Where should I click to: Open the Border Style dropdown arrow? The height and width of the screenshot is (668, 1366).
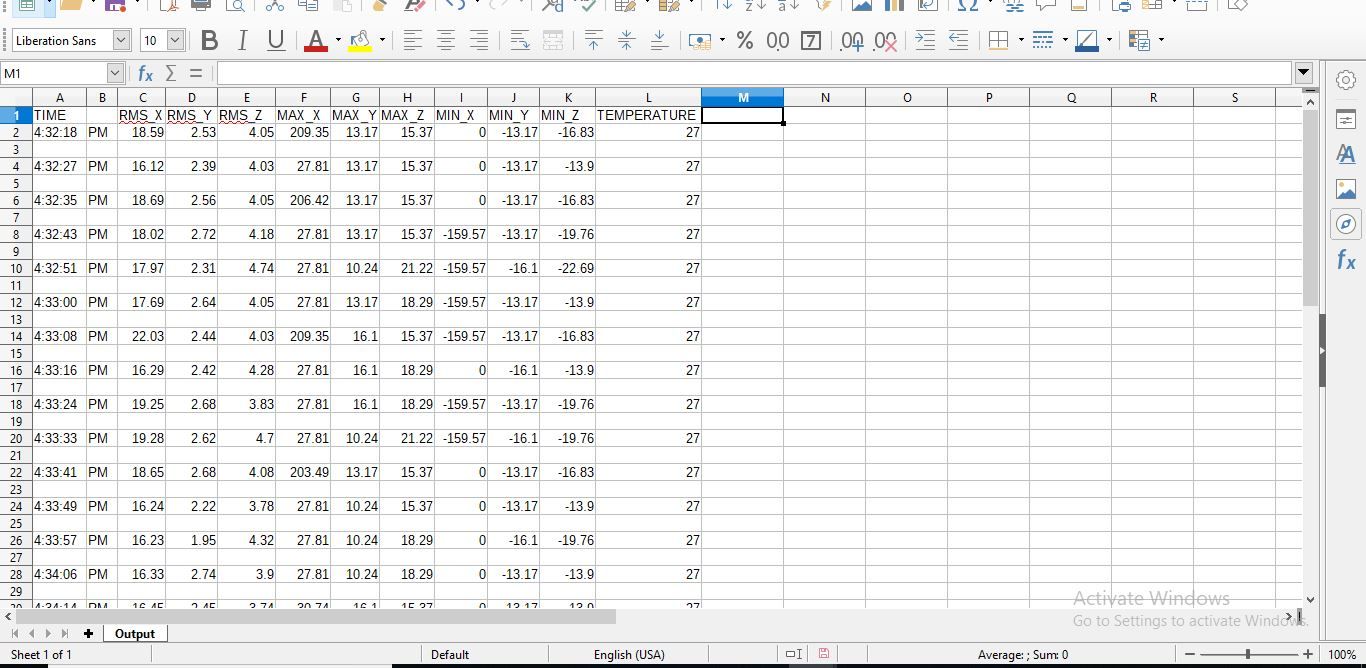1064,41
